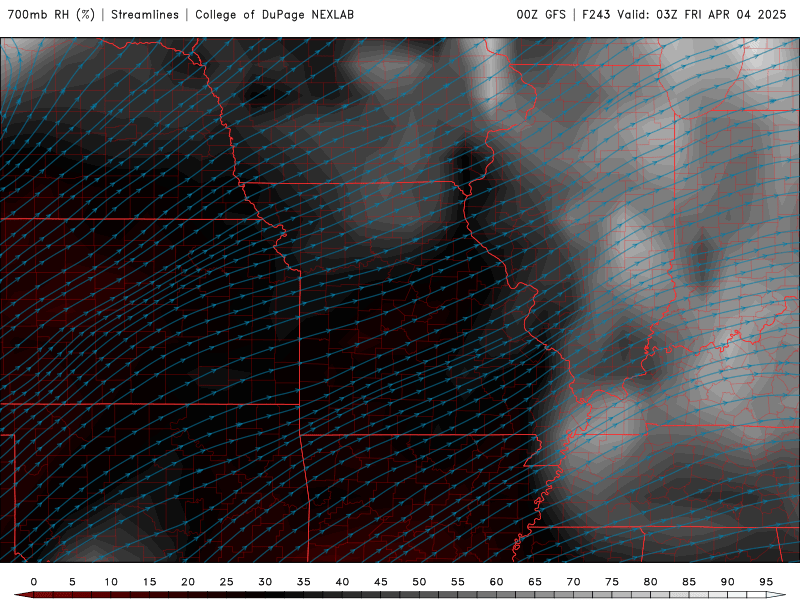Click the "55" label on humidity scale
This screenshot has height=600, width=800.
pyautogui.click(x=458, y=582)
